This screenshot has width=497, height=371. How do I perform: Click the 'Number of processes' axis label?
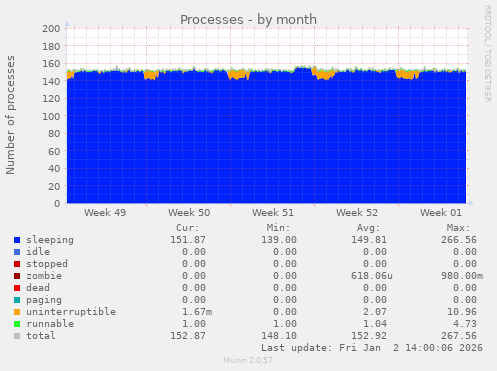(x=10, y=115)
